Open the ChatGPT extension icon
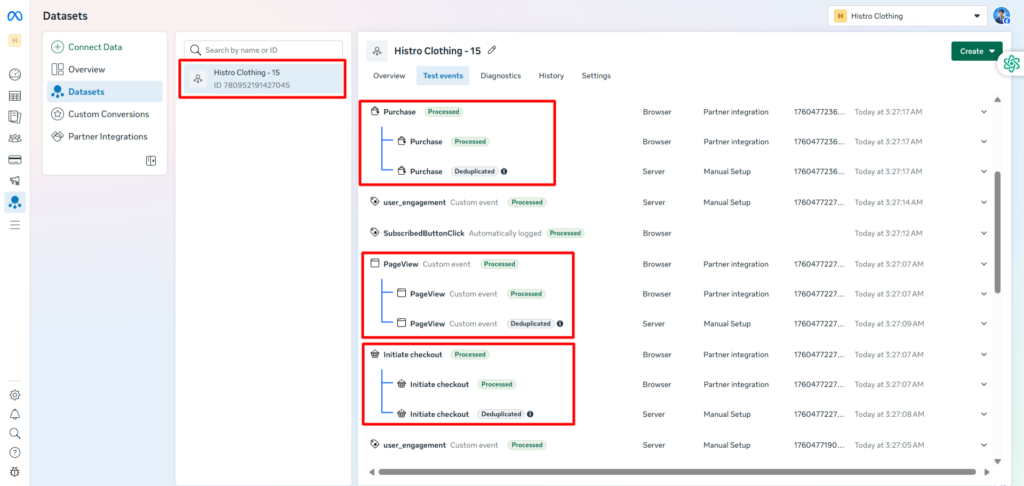Screen dimensions: 1024x486 1011,63
